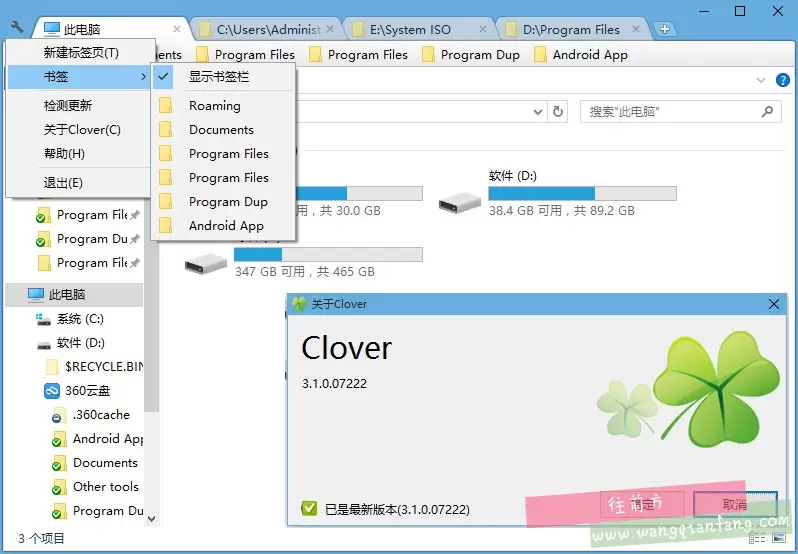
Task: Select 退出(E) to exit Clover
Action: 79,183
